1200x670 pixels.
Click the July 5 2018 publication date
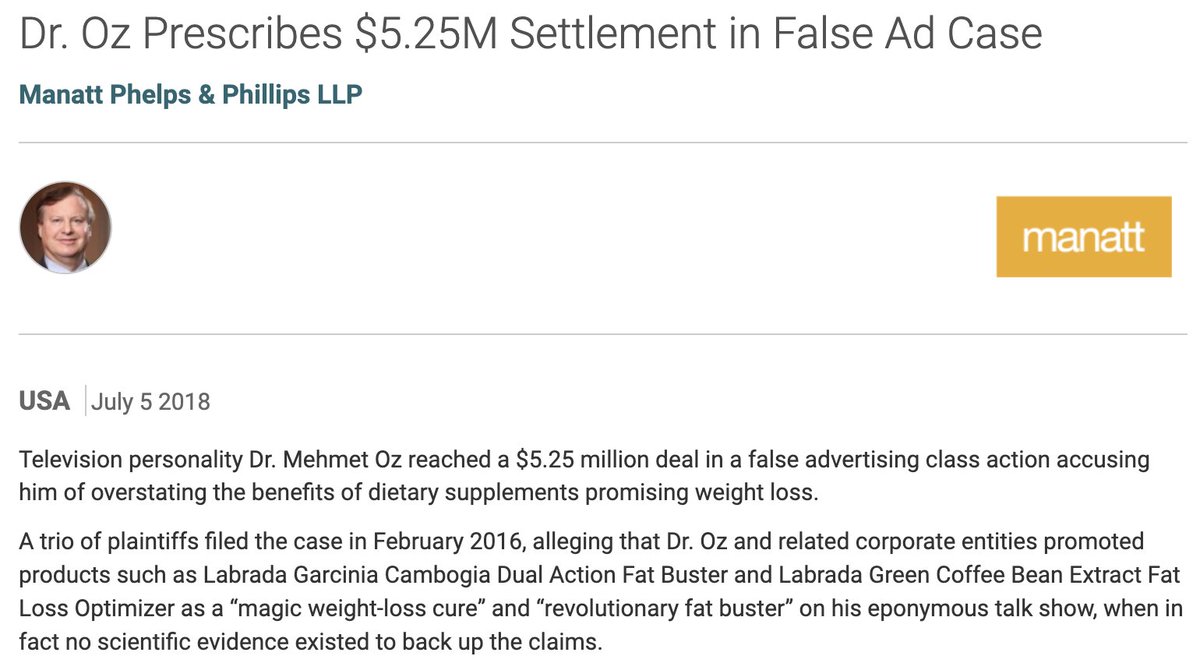151,402
